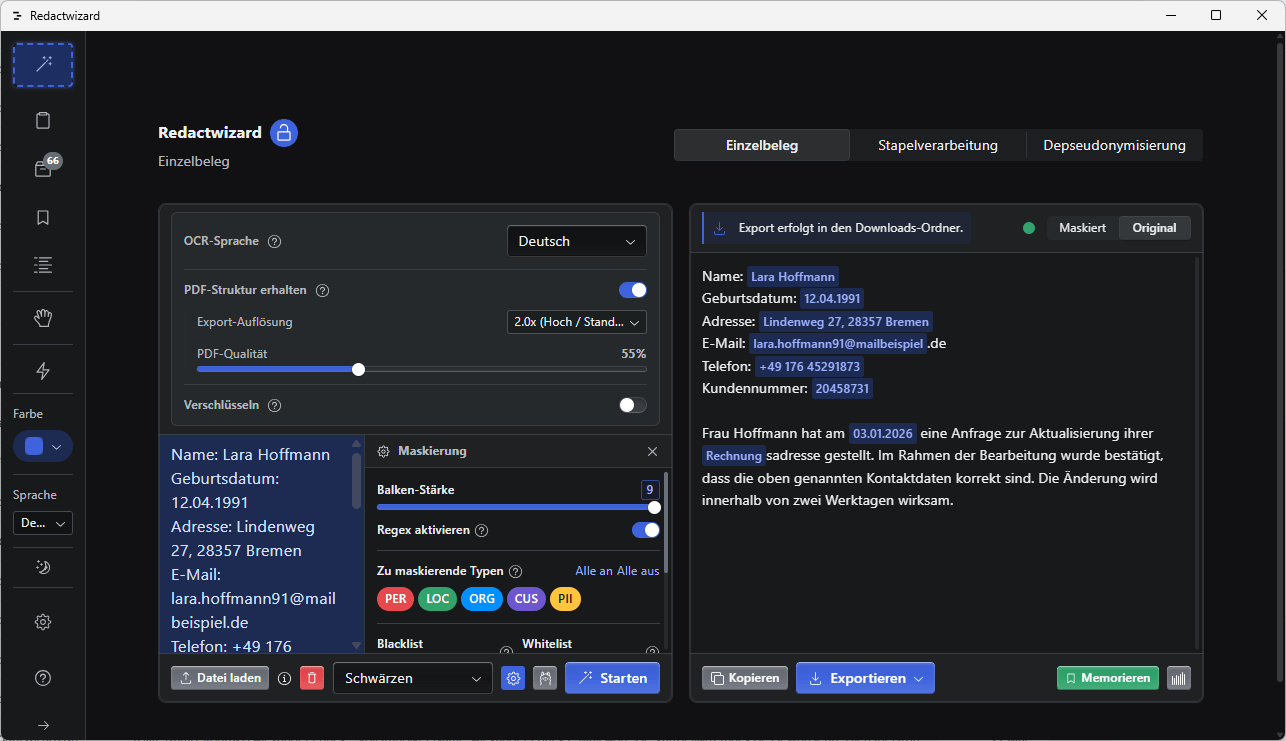The image size is (1286, 741).
Task: Toggle the ORG entity type tag
Action: [x=482, y=599]
